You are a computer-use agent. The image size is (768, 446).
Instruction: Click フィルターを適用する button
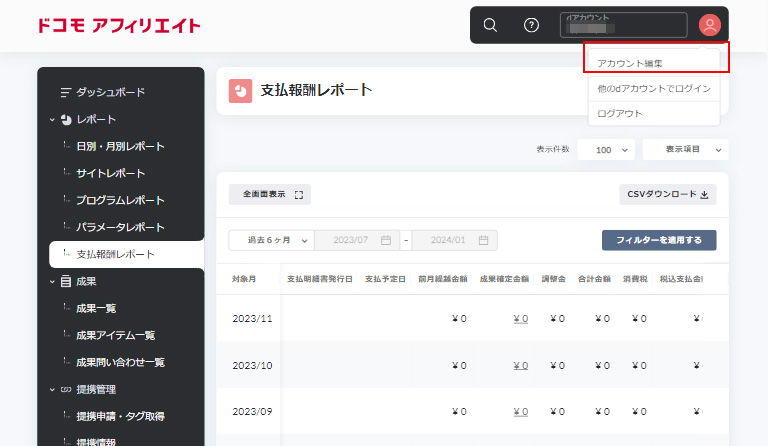659,240
